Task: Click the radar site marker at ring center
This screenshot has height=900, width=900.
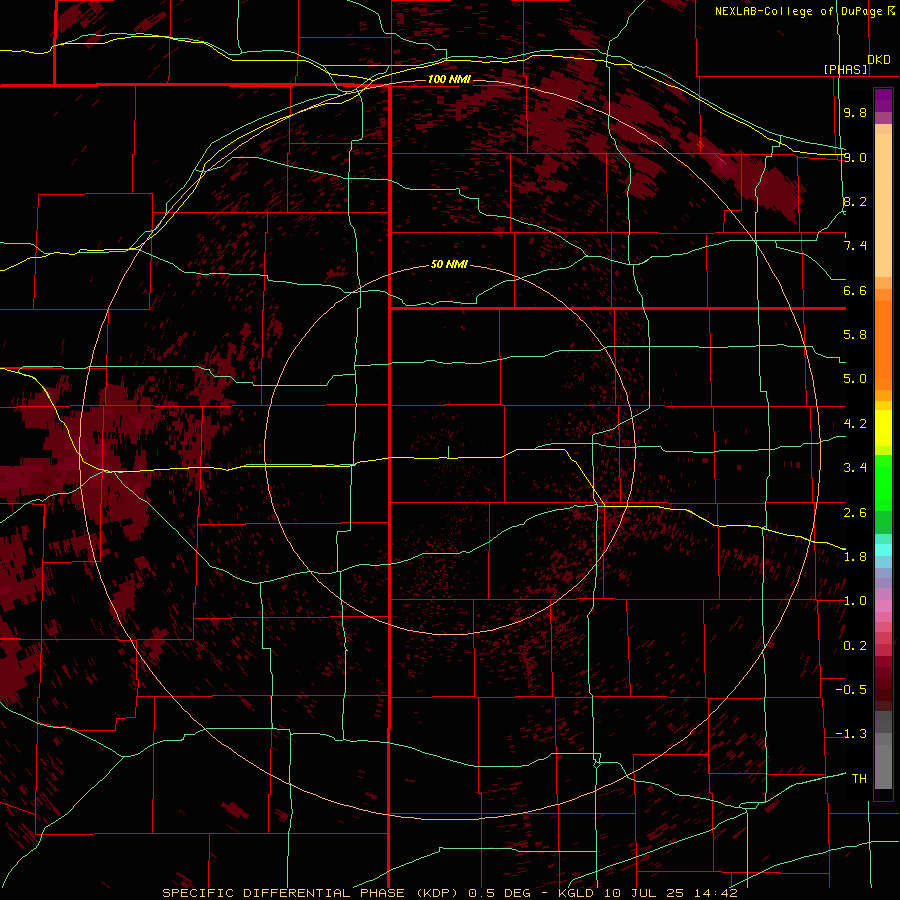Action: click(449, 452)
